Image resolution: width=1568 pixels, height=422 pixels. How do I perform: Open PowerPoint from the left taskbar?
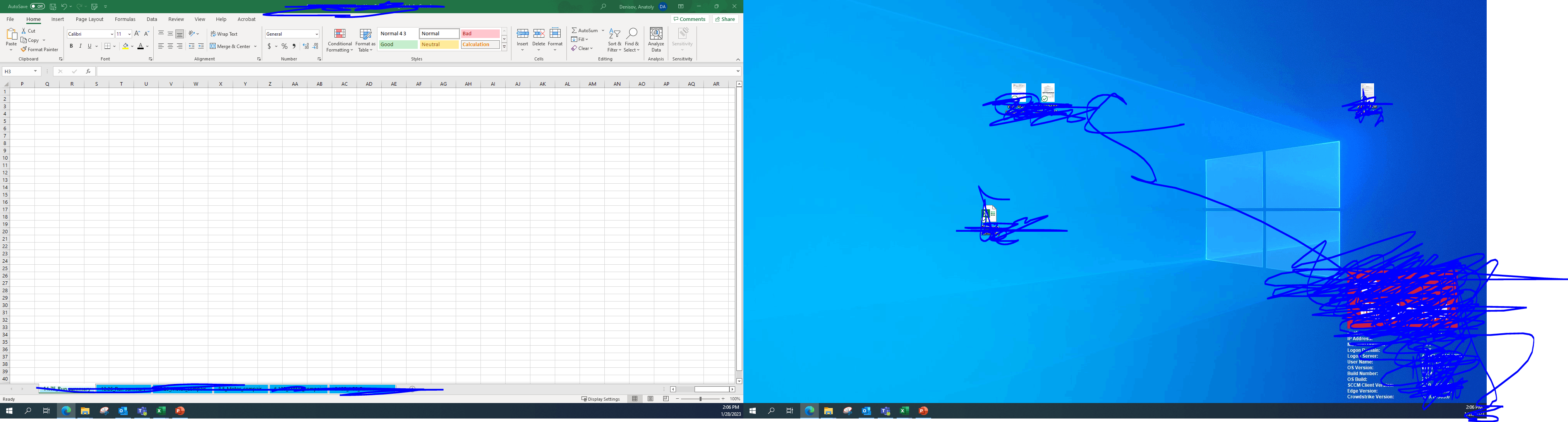click(180, 411)
